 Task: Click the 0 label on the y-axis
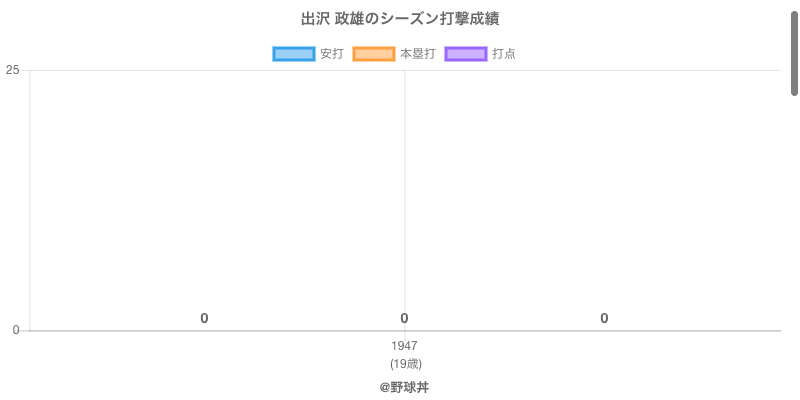(15, 330)
